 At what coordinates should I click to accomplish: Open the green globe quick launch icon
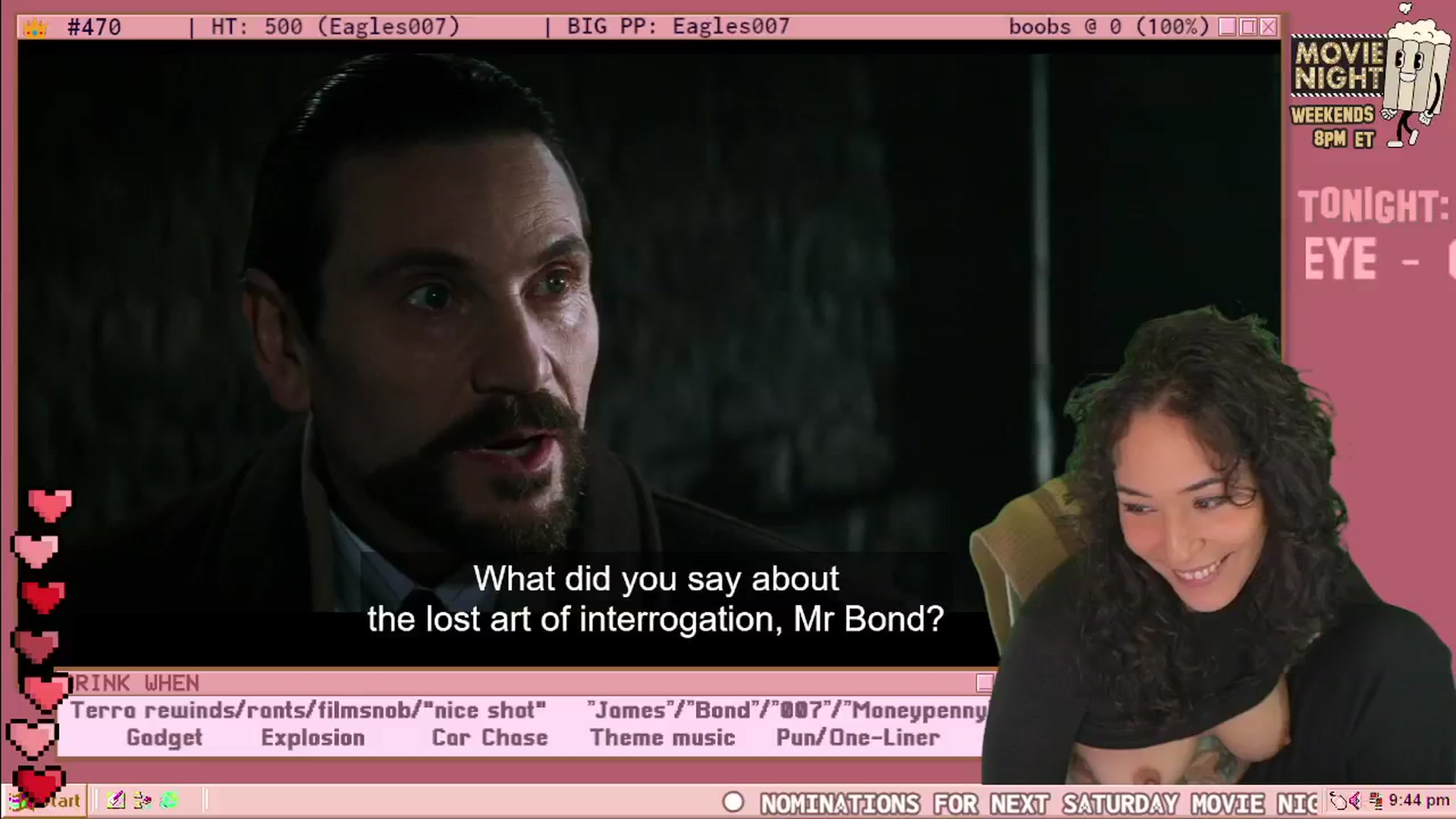(x=170, y=800)
